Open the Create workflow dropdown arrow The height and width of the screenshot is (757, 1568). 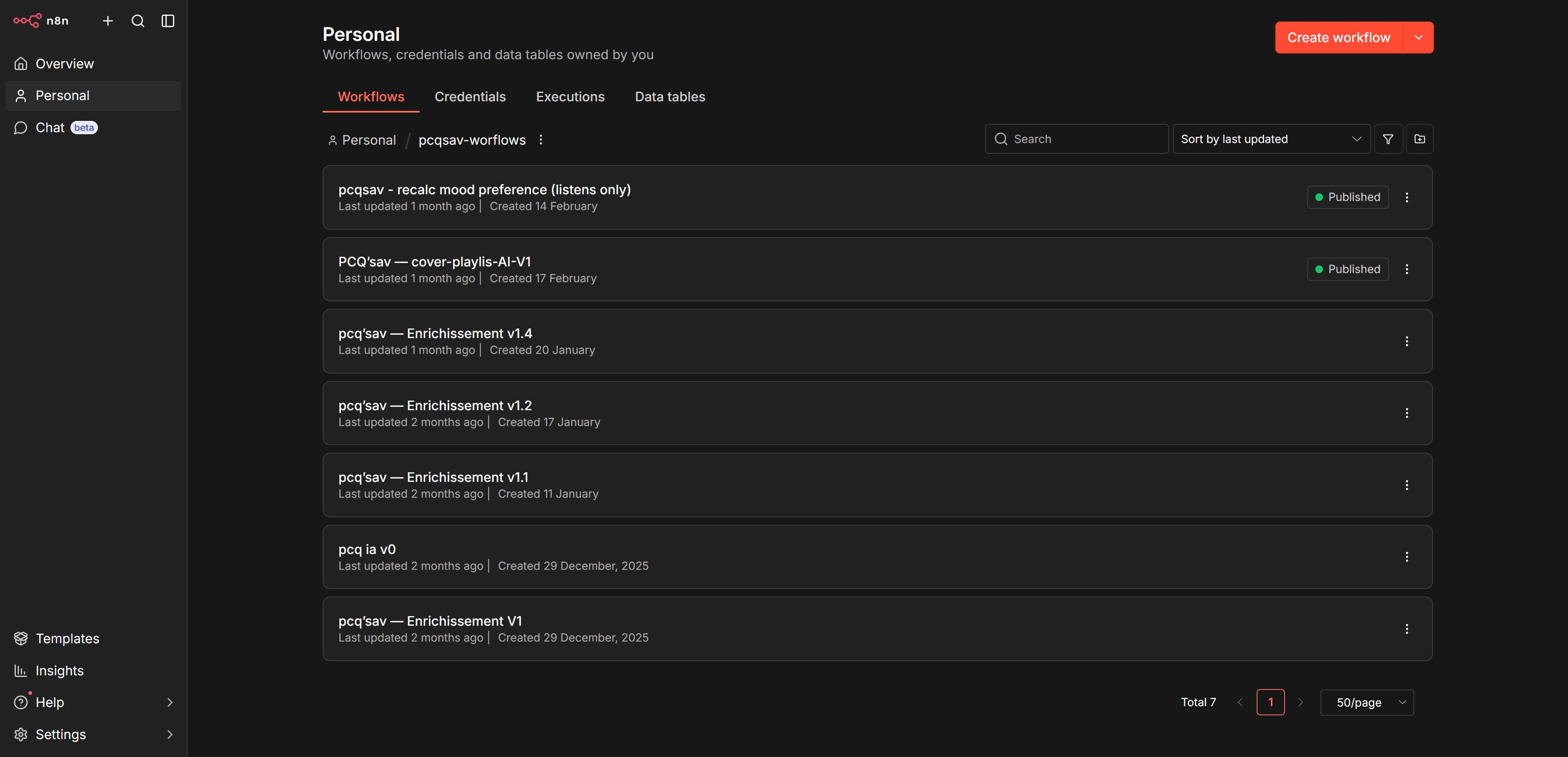click(x=1419, y=37)
